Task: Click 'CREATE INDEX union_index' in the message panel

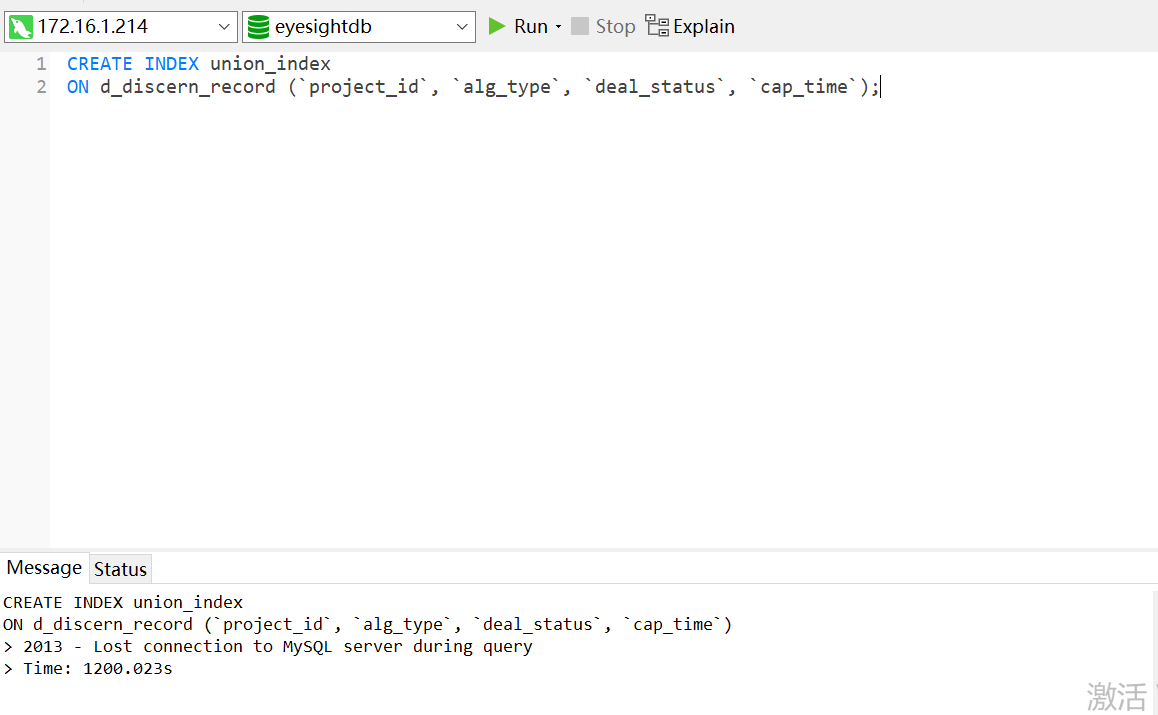Action: pyautogui.click(x=123, y=603)
